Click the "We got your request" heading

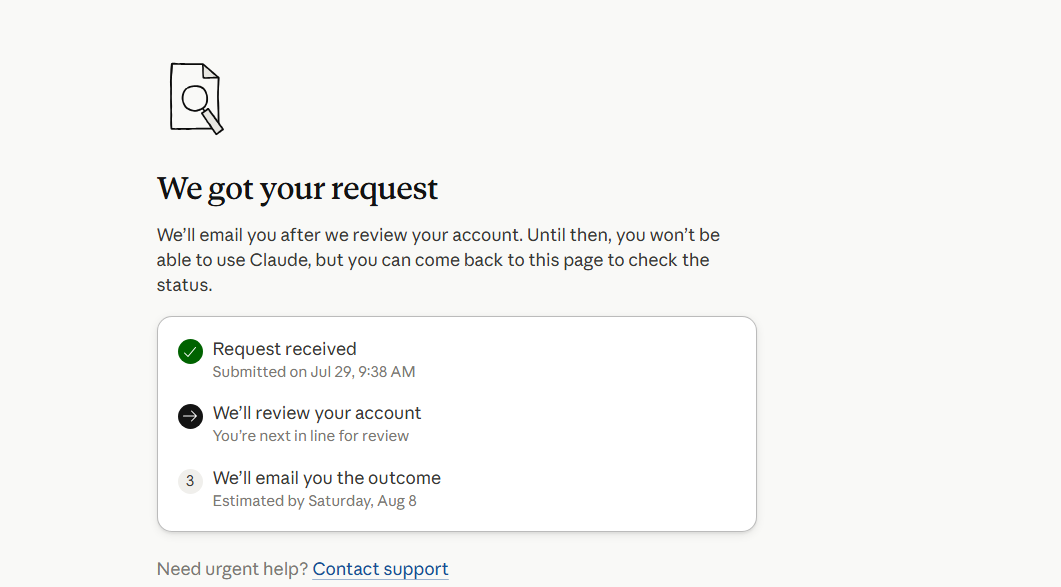click(x=297, y=188)
